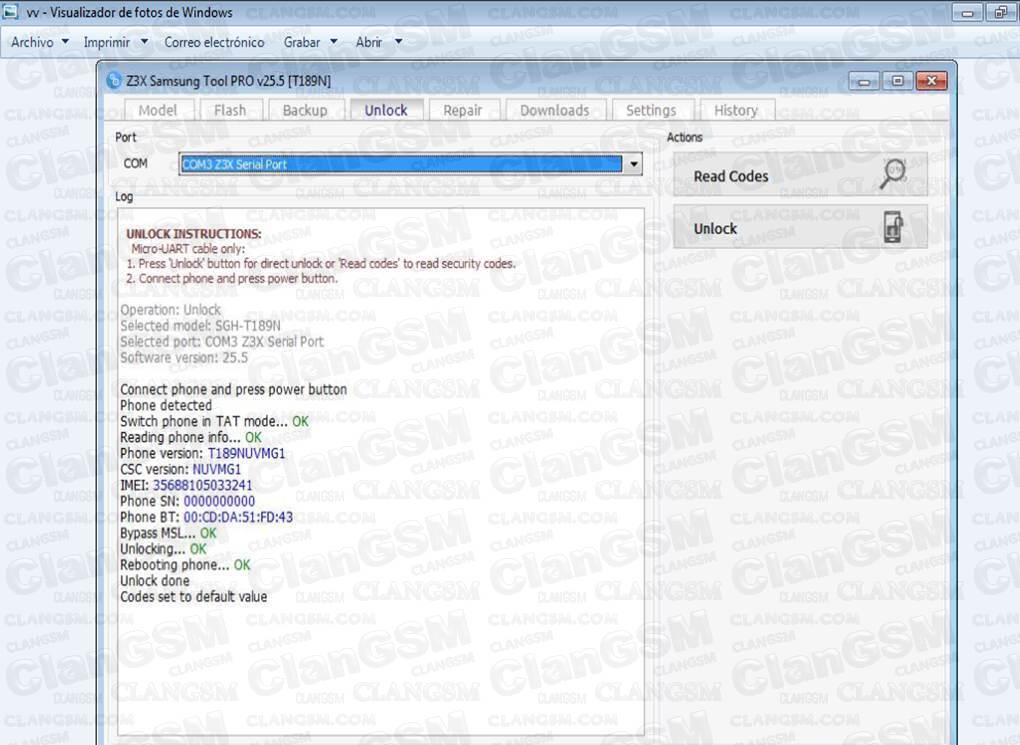Click the 'Bypass MSL... OK' log line

(x=168, y=533)
